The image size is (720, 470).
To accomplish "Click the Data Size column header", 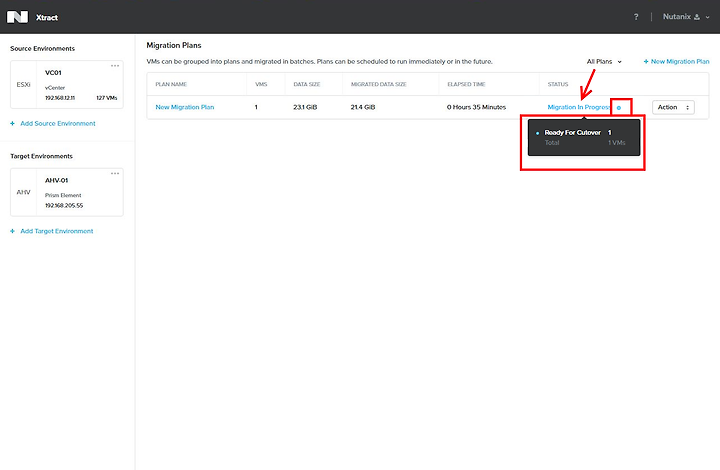I will 307,84.
